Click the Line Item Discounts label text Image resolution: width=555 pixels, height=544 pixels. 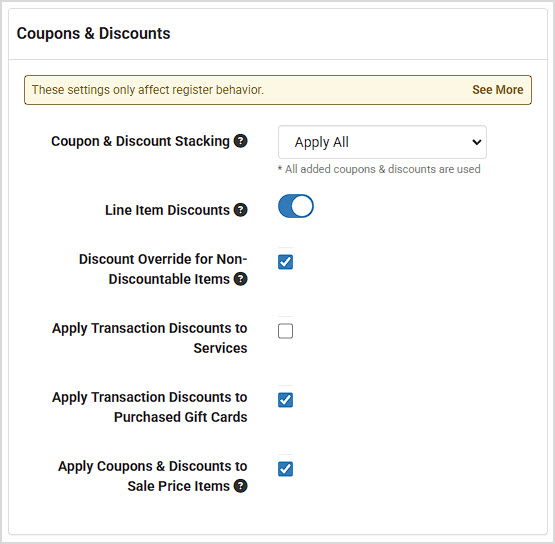[167, 210]
